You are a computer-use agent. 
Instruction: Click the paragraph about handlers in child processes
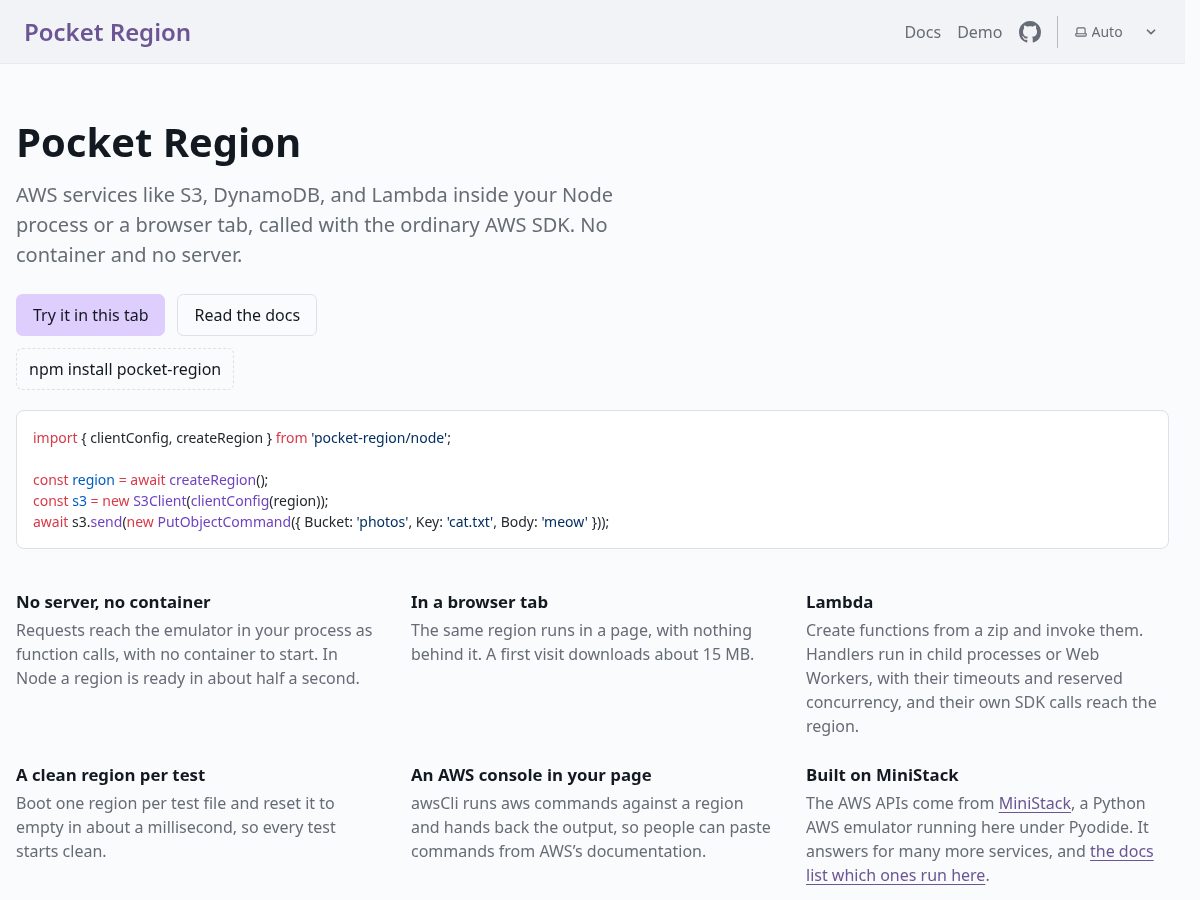pos(981,678)
